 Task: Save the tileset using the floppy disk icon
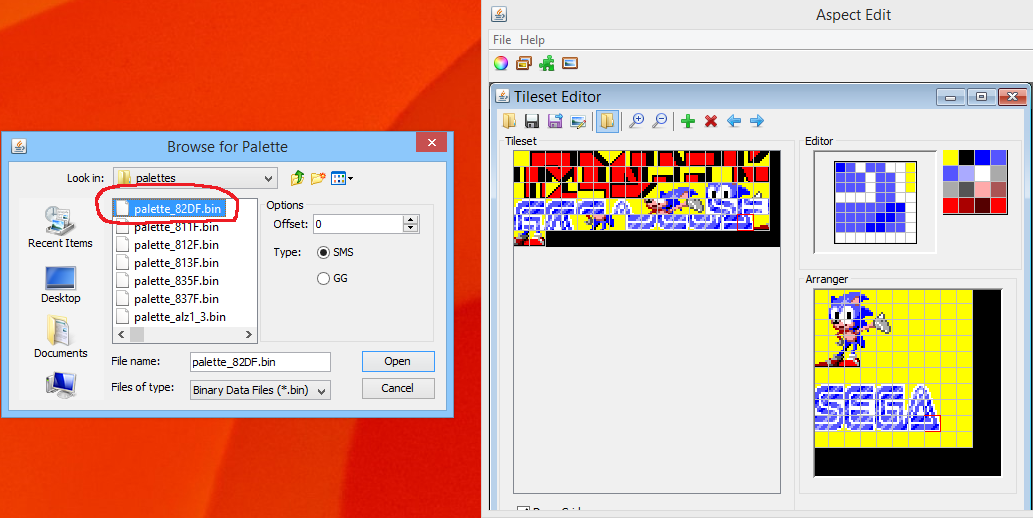click(532, 121)
